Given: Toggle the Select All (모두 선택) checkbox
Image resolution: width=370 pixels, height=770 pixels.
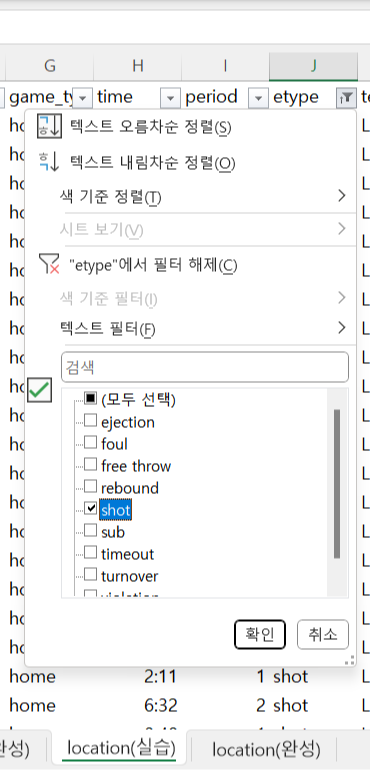Looking at the screenshot, I should pyautogui.click(x=90, y=399).
